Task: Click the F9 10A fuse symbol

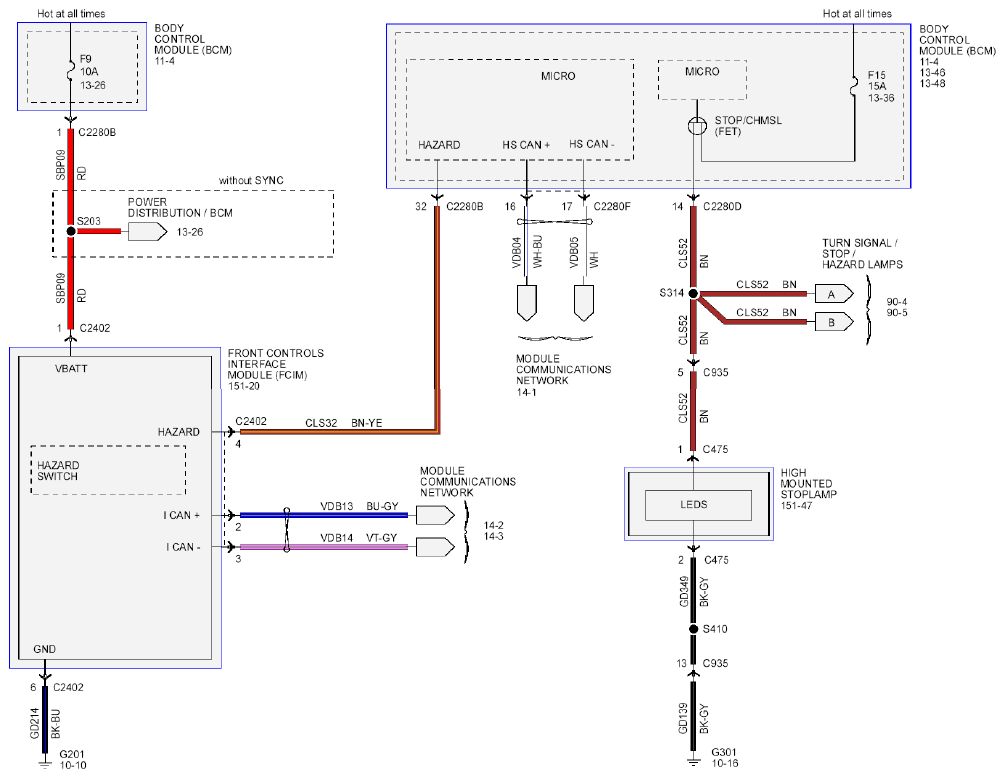Action: coord(71,70)
